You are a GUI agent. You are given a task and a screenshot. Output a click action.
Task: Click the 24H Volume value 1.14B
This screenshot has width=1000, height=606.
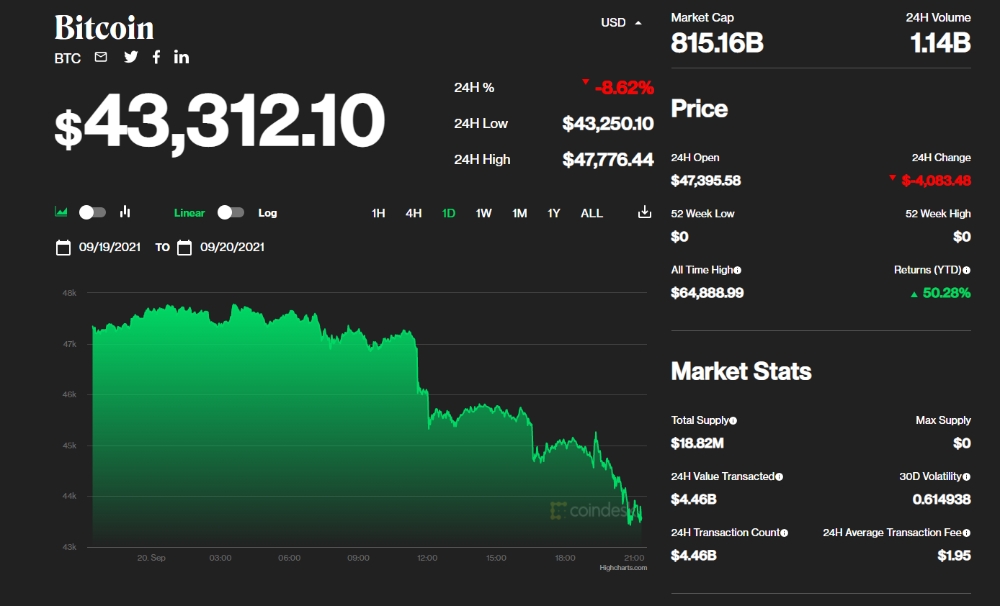click(x=940, y=43)
